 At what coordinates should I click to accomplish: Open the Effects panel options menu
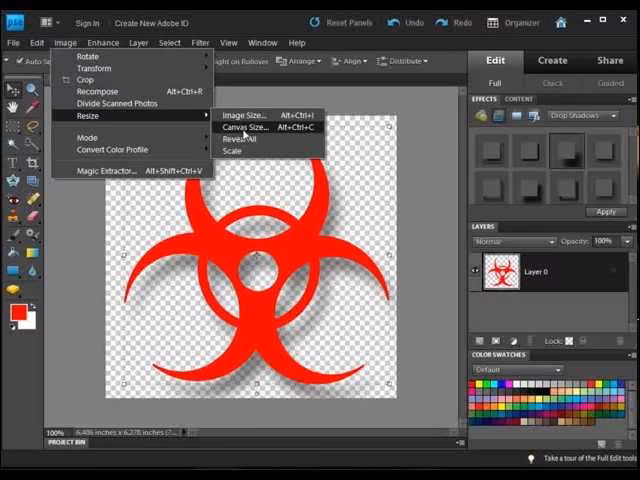point(632,99)
